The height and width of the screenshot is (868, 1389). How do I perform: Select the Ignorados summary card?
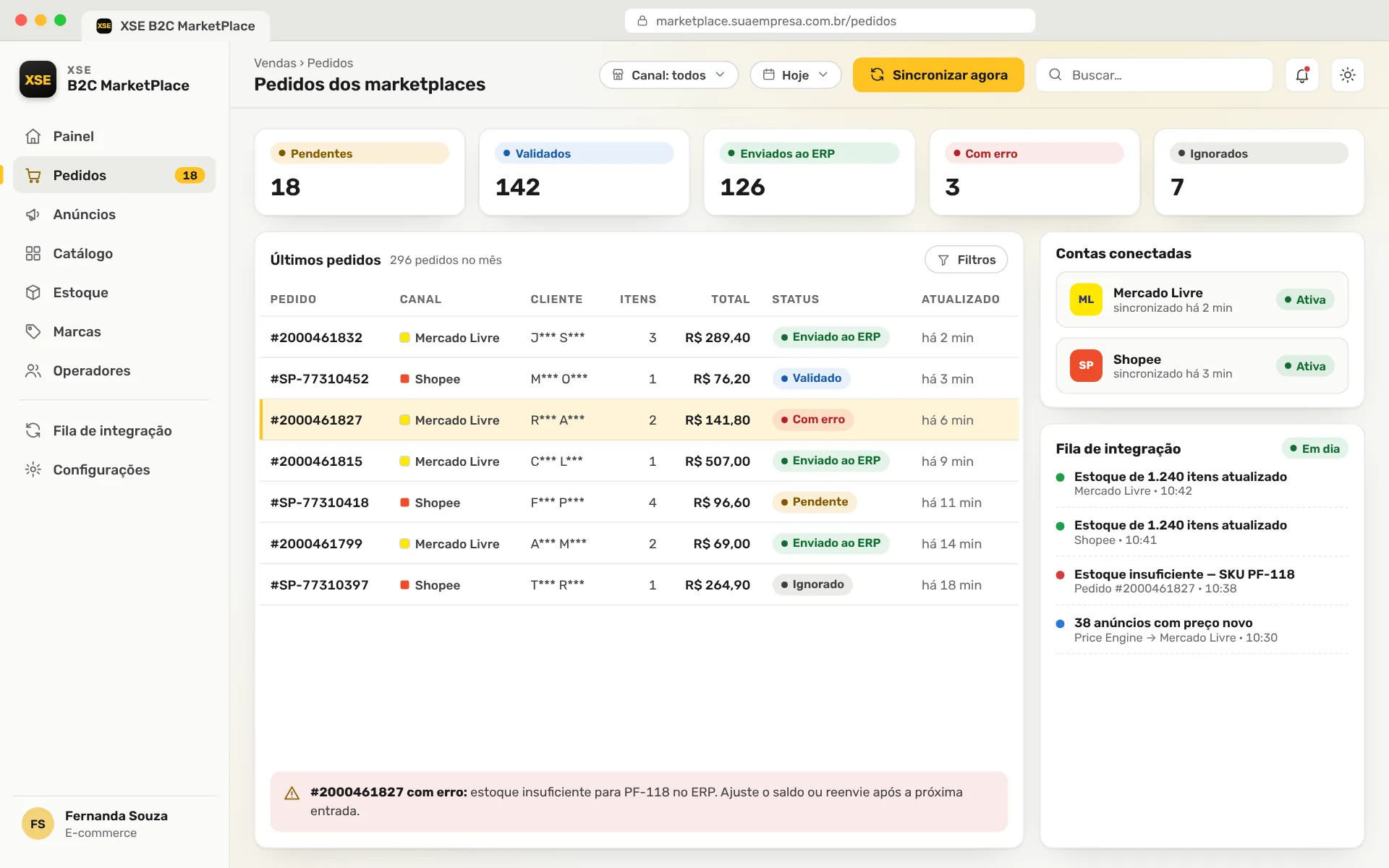[1259, 172]
